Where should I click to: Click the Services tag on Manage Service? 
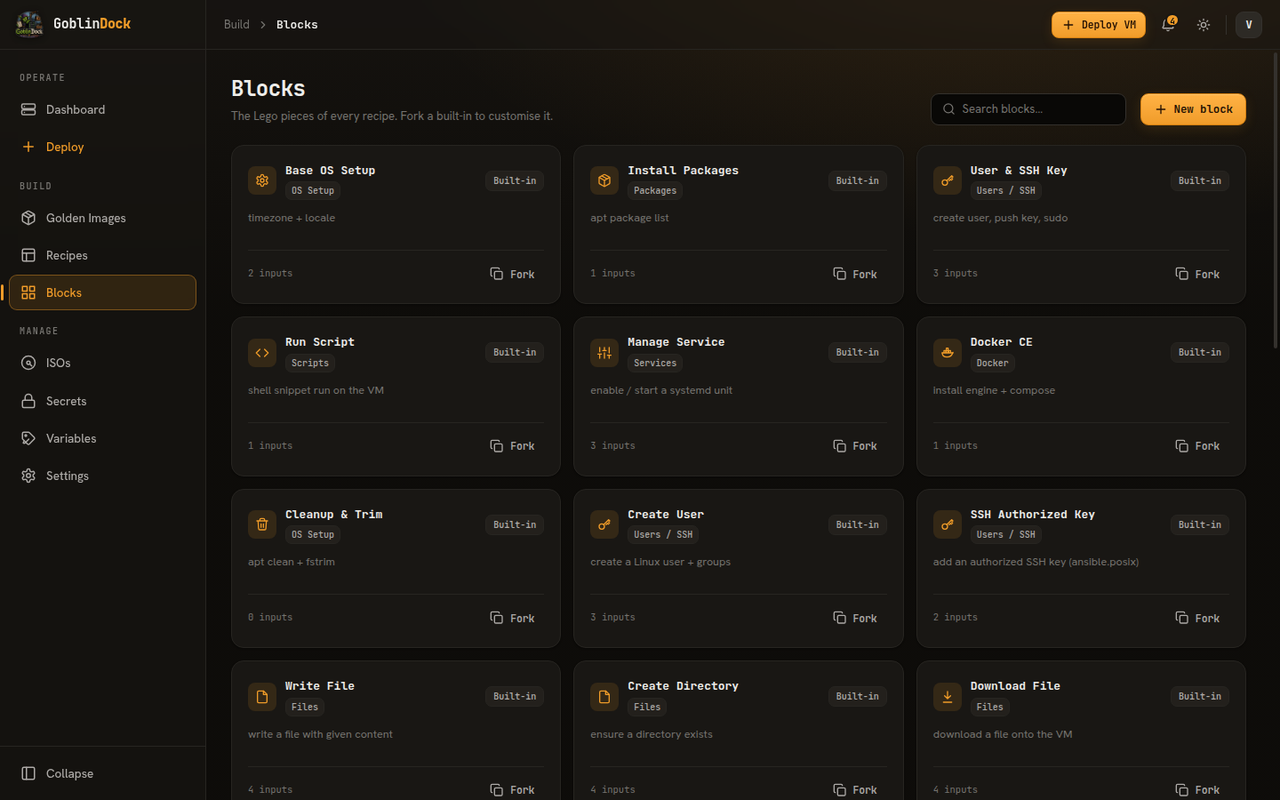[x=655, y=363]
